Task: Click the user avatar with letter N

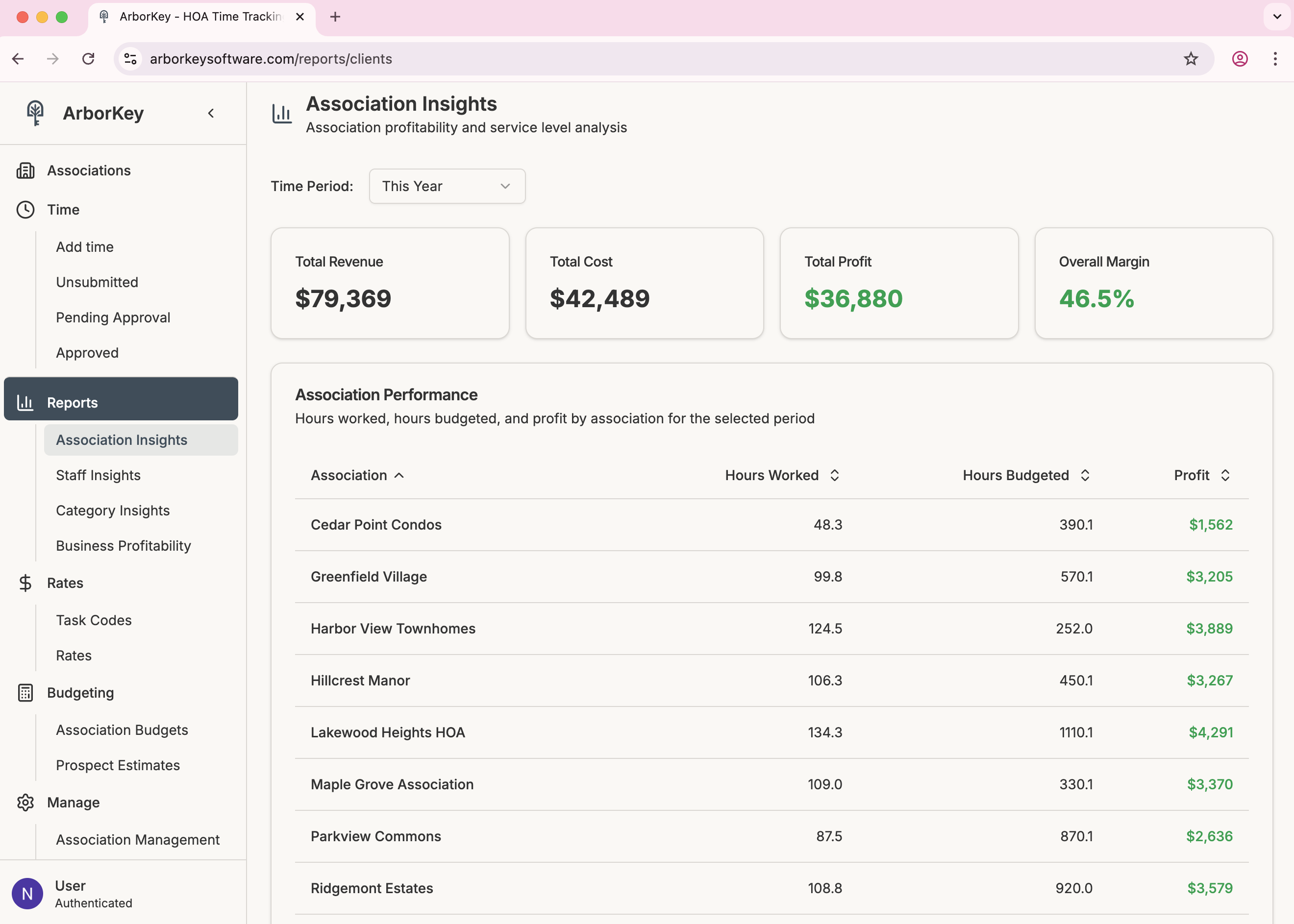Action: pyautogui.click(x=27, y=893)
